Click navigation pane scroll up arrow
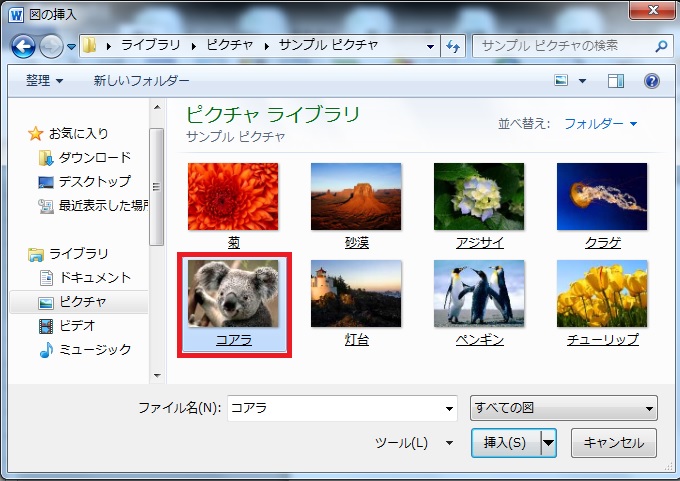Viewport: 680px width, 481px height. pyautogui.click(x=157, y=107)
